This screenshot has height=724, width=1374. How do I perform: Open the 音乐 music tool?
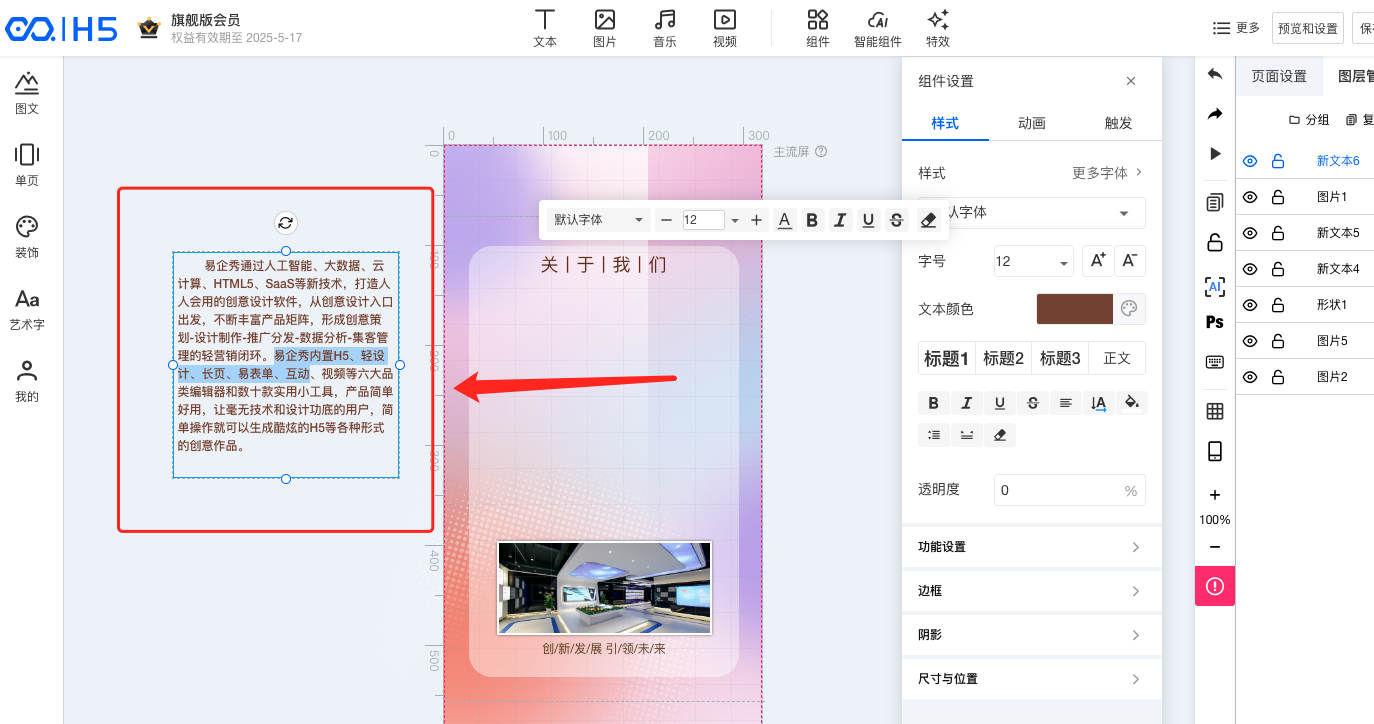[x=665, y=28]
